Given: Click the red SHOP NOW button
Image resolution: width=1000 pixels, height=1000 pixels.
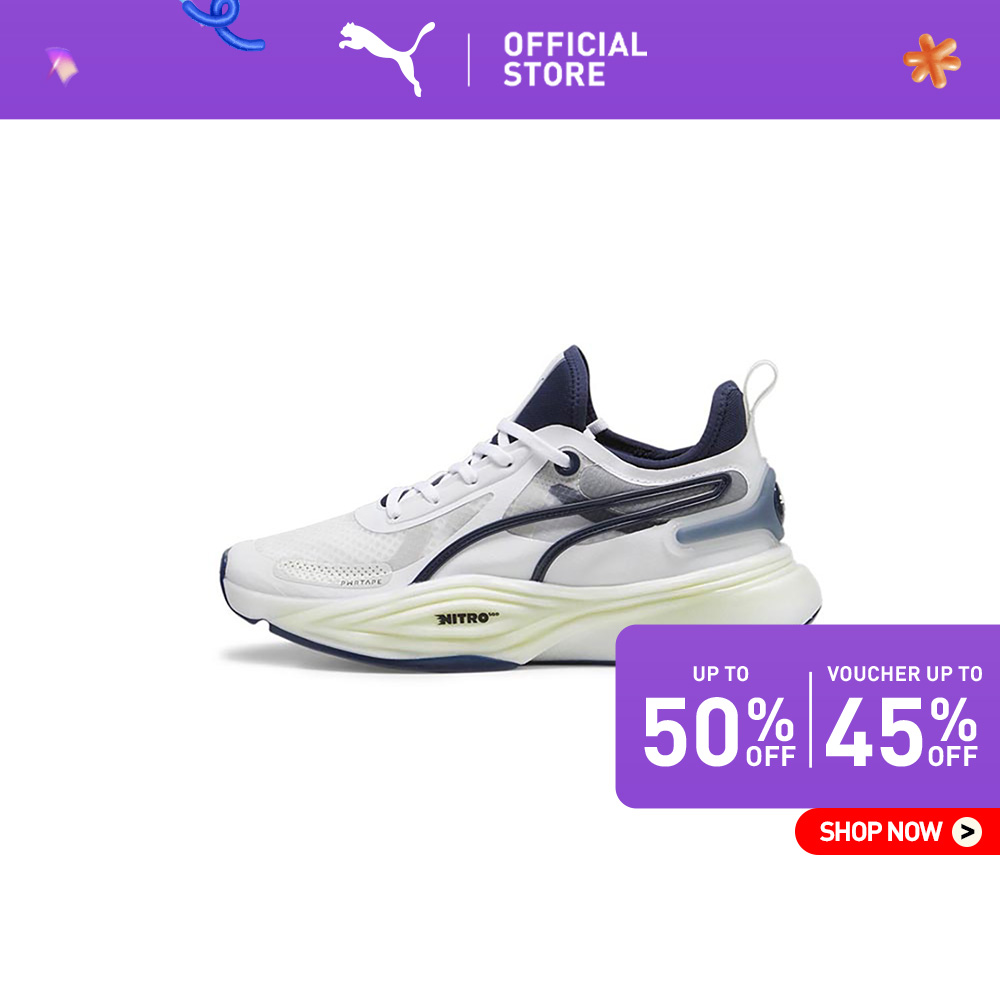Looking at the screenshot, I should [x=897, y=831].
